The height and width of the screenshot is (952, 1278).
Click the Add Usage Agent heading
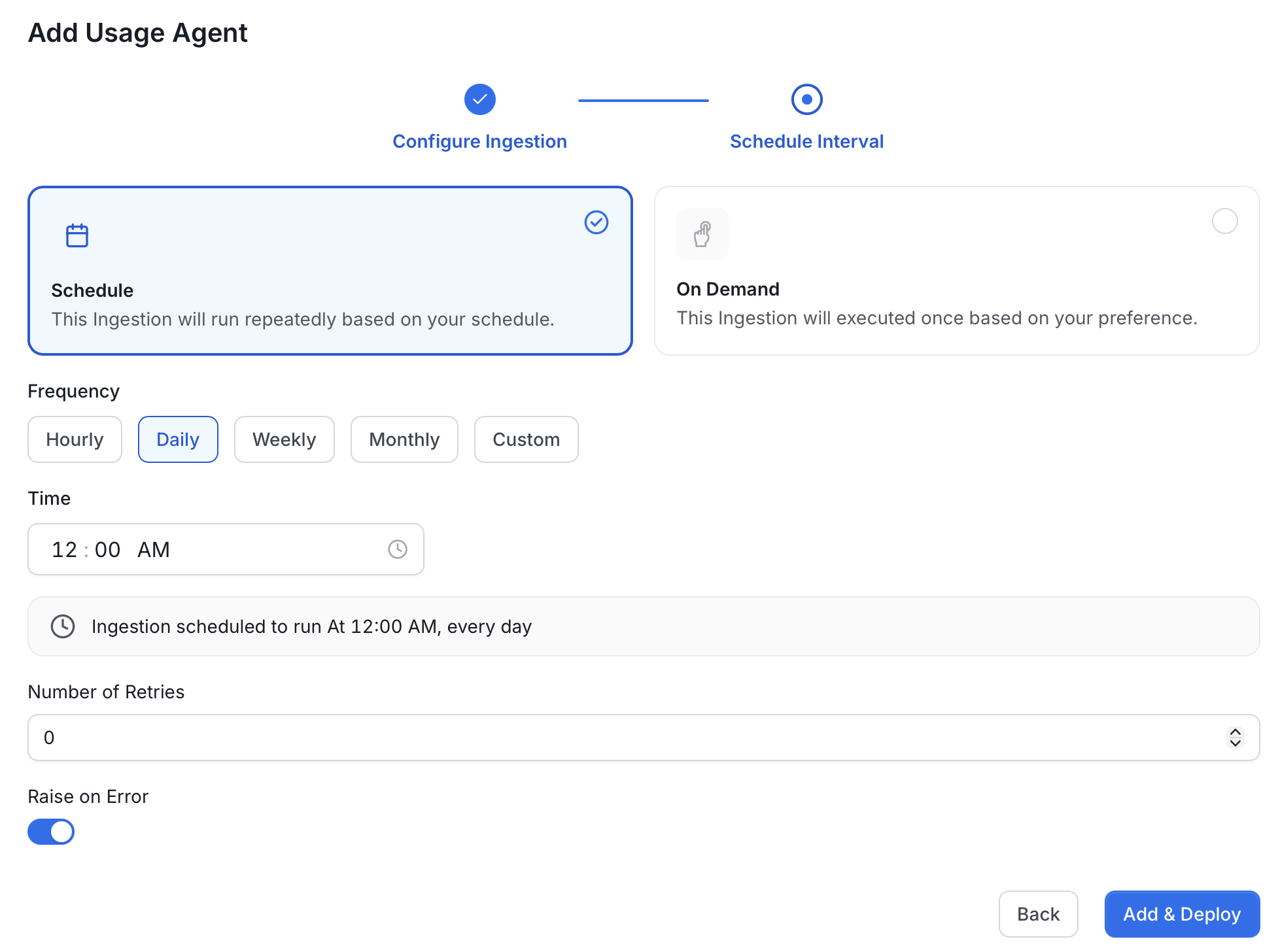pos(138,33)
